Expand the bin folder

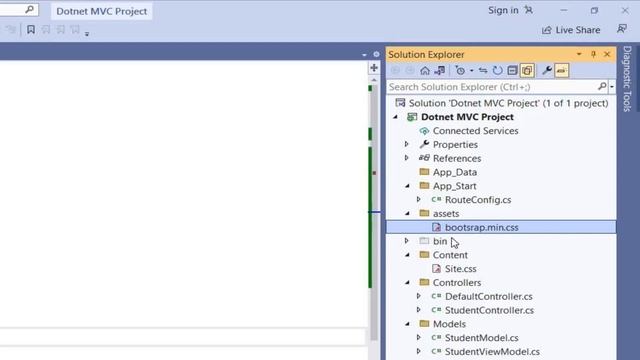click(x=407, y=241)
